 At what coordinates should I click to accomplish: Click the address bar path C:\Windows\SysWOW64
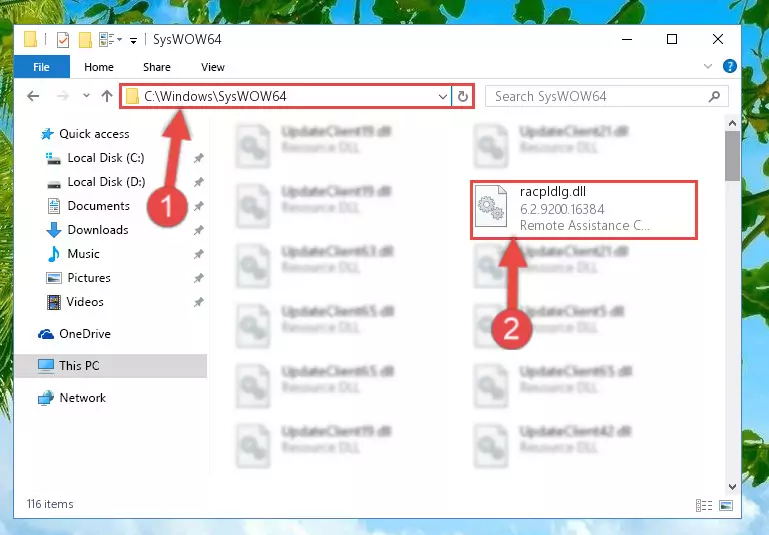[x=215, y=96]
